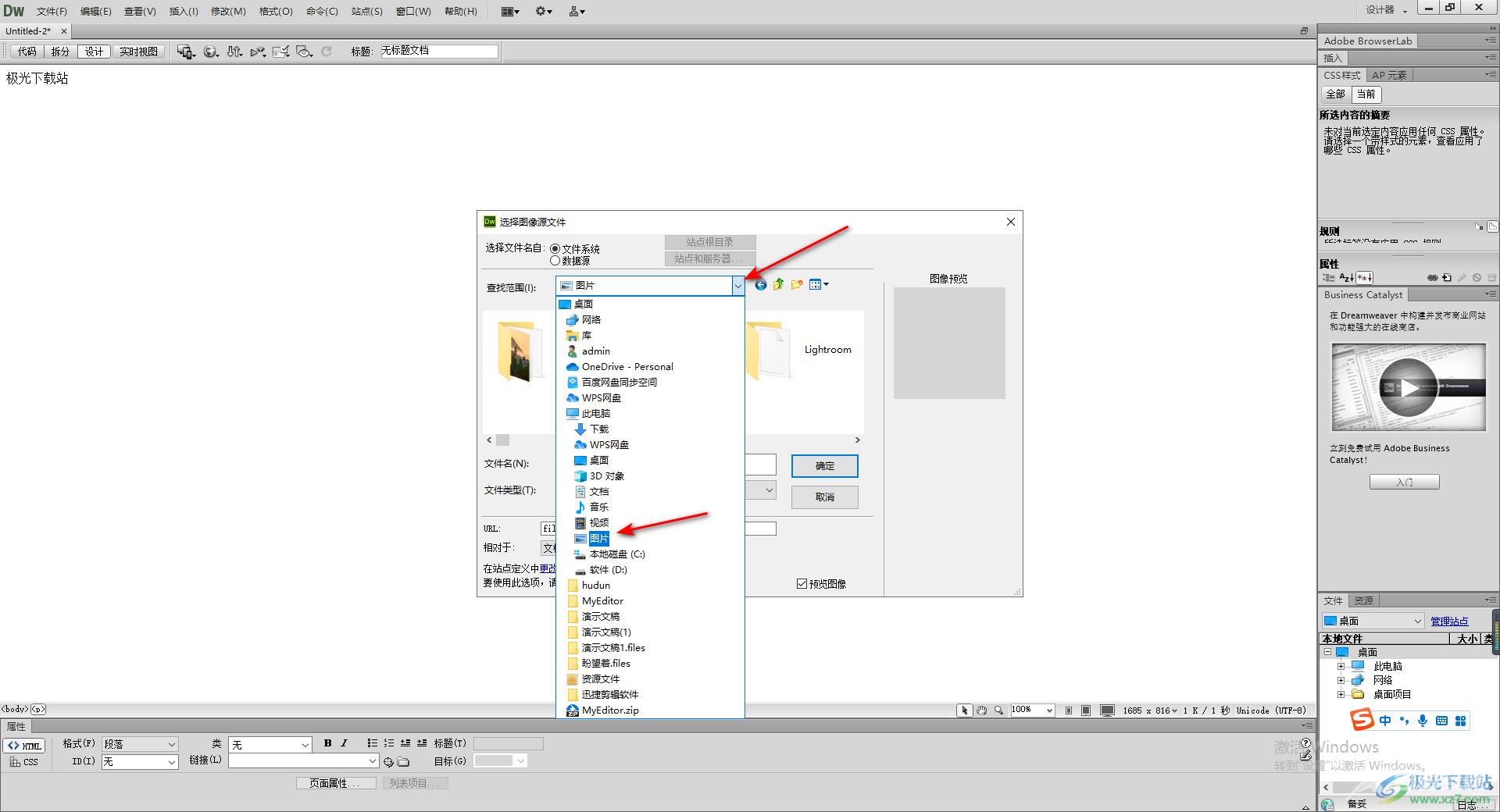Viewport: 1500px width, 812px height.
Task: Open the 格式 paragraph dropdown
Action: [140, 744]
